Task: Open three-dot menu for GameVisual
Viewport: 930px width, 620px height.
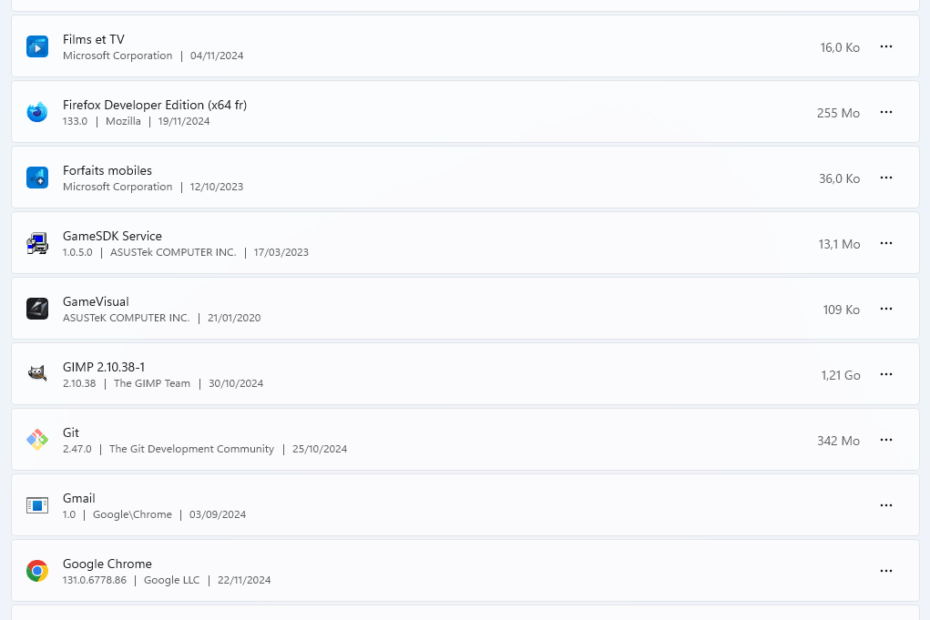Action: click(886, 309)
